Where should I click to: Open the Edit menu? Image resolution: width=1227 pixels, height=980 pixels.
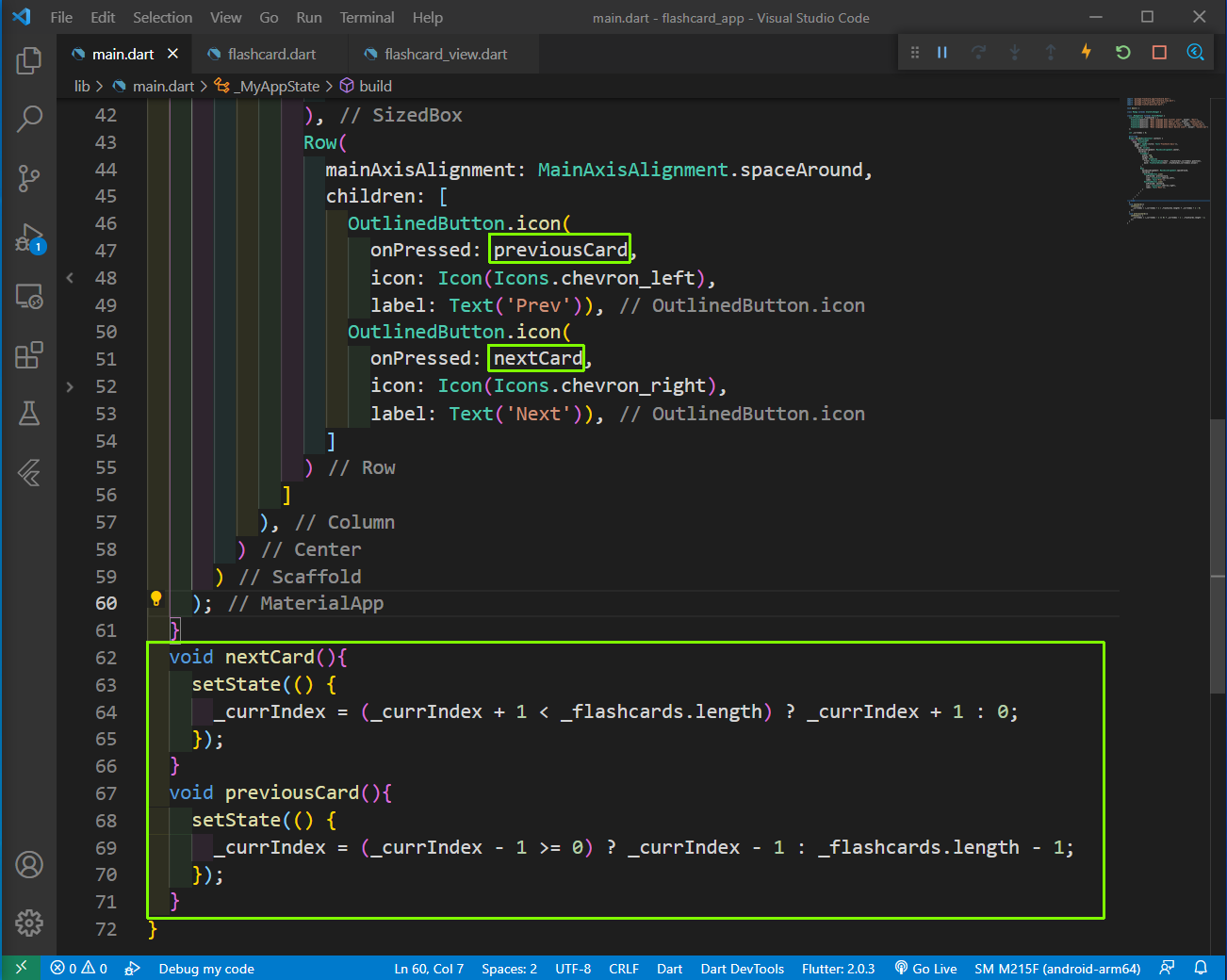click(103, 17)
